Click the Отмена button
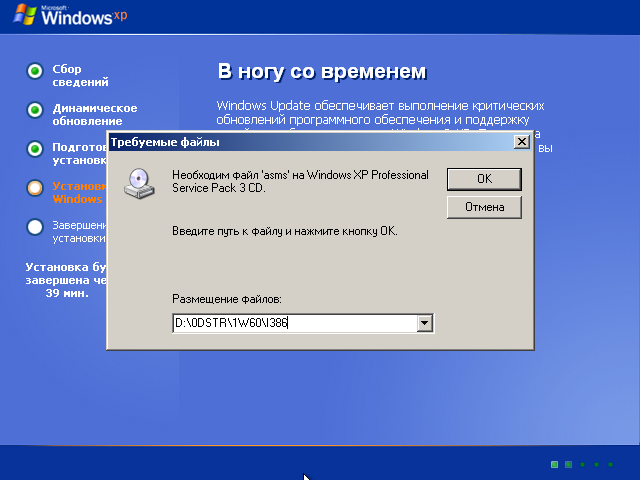This screenshot has height=480, width=640. (x=484, y=207)
